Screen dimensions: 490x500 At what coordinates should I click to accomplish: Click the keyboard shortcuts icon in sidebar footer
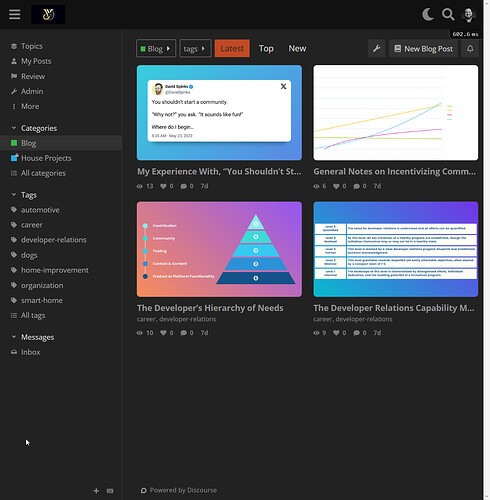click(x=110, y=491)
